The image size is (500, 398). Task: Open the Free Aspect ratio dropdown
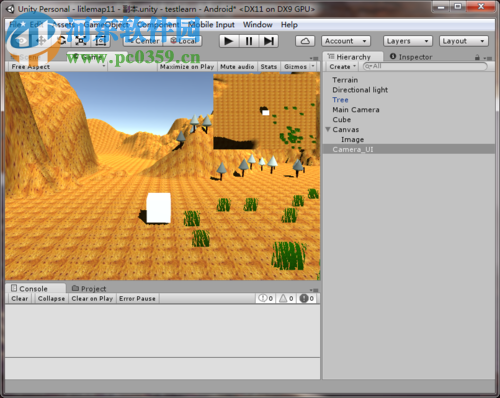pyautogui.click(x=57, y=66)
